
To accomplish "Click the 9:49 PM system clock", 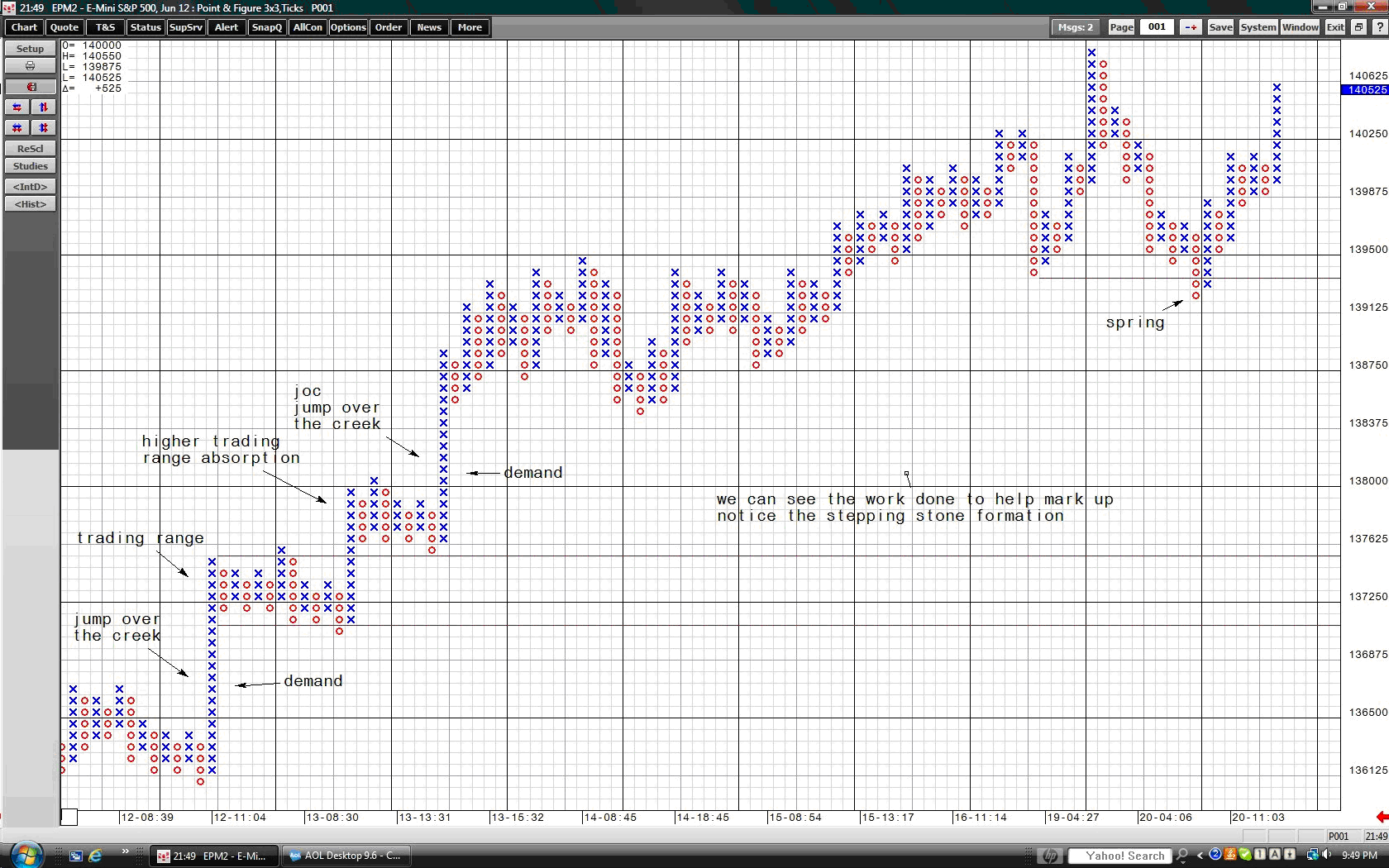I will (x=1359, y=856).
